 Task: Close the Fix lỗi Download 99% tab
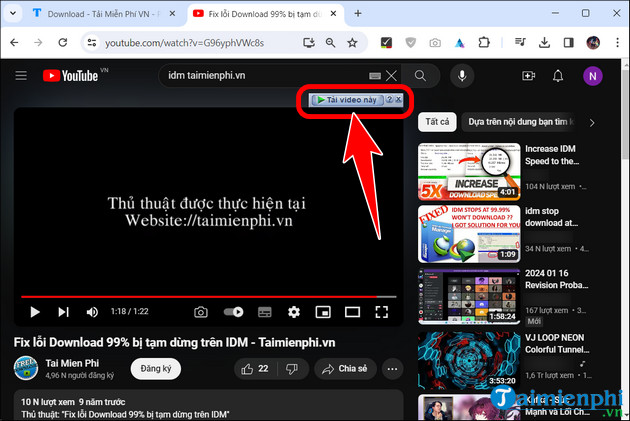pyautogui.click(x=333, y=14)
